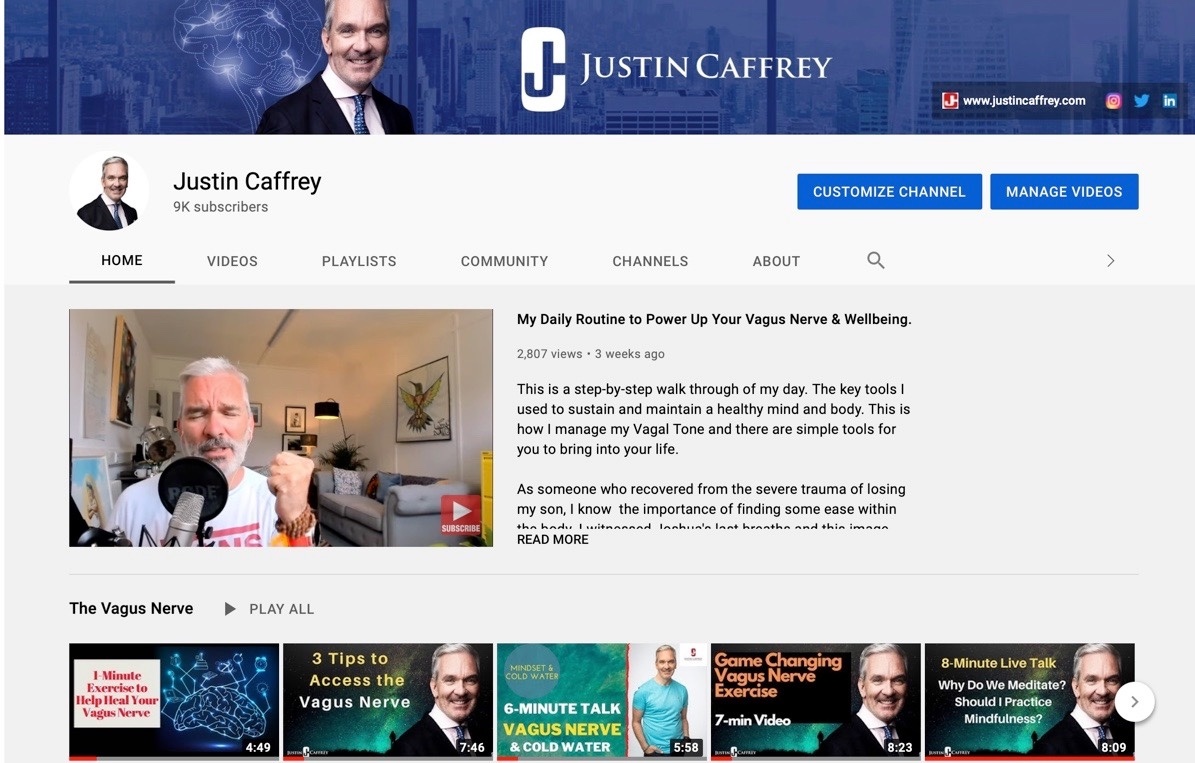The image size is (1195, 763).
Task: Click the red Subscribe badge on featured video
Action: point(460,515)
